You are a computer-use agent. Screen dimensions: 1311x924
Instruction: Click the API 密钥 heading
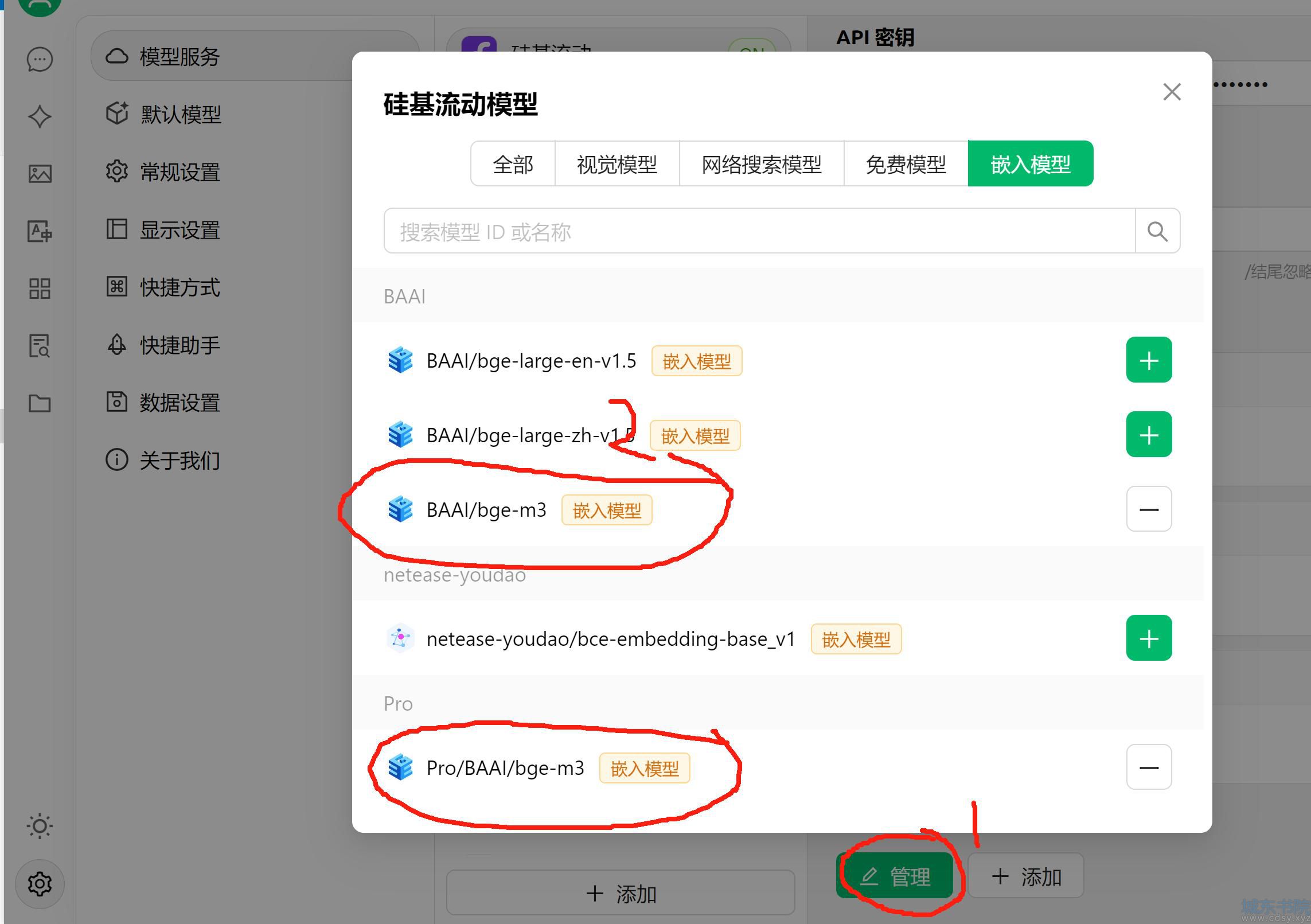pyautogui.click(x=875, y=37)
